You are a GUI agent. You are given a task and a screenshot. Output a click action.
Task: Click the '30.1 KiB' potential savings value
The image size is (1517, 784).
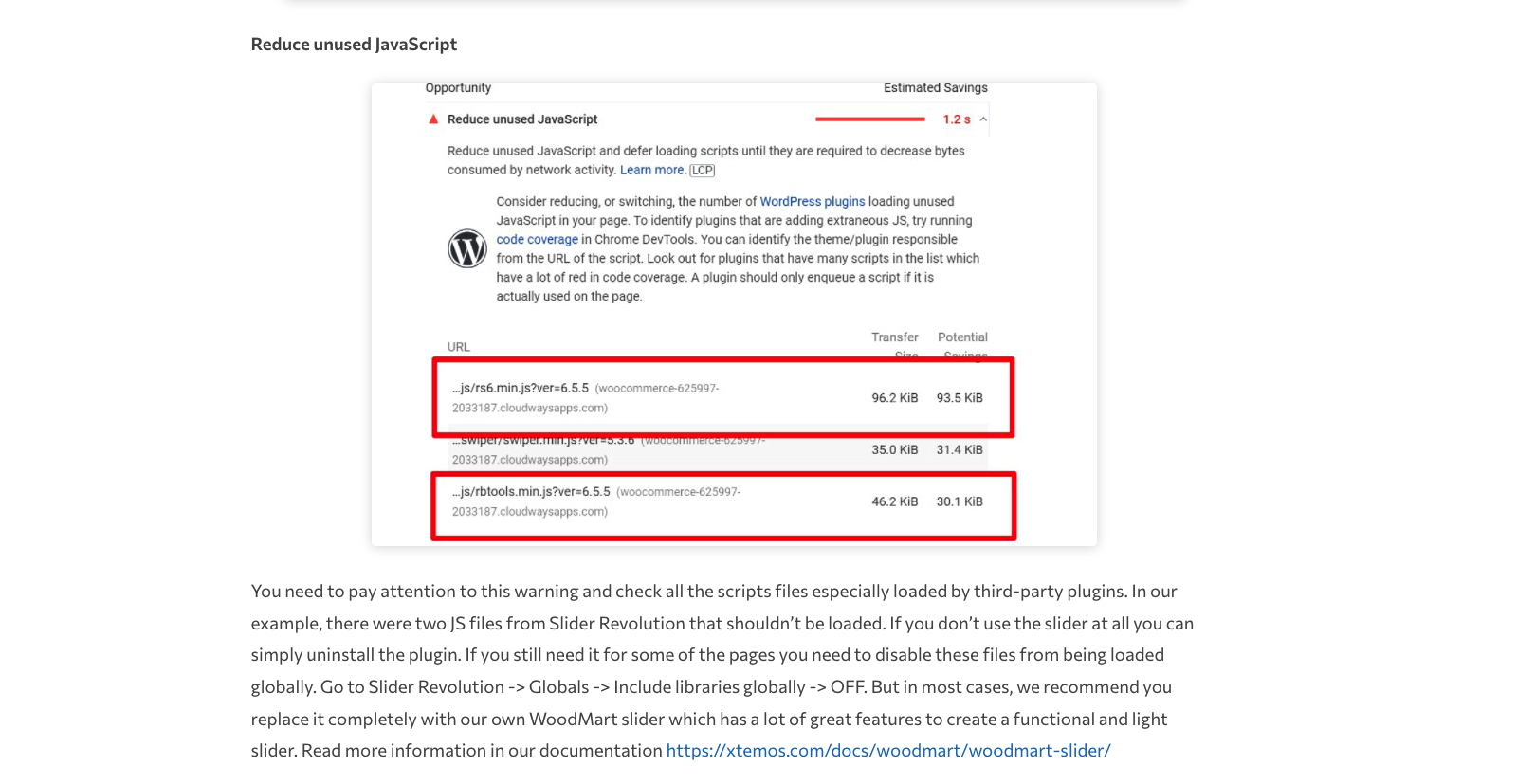pyautogui.click(x=960, y=501)
